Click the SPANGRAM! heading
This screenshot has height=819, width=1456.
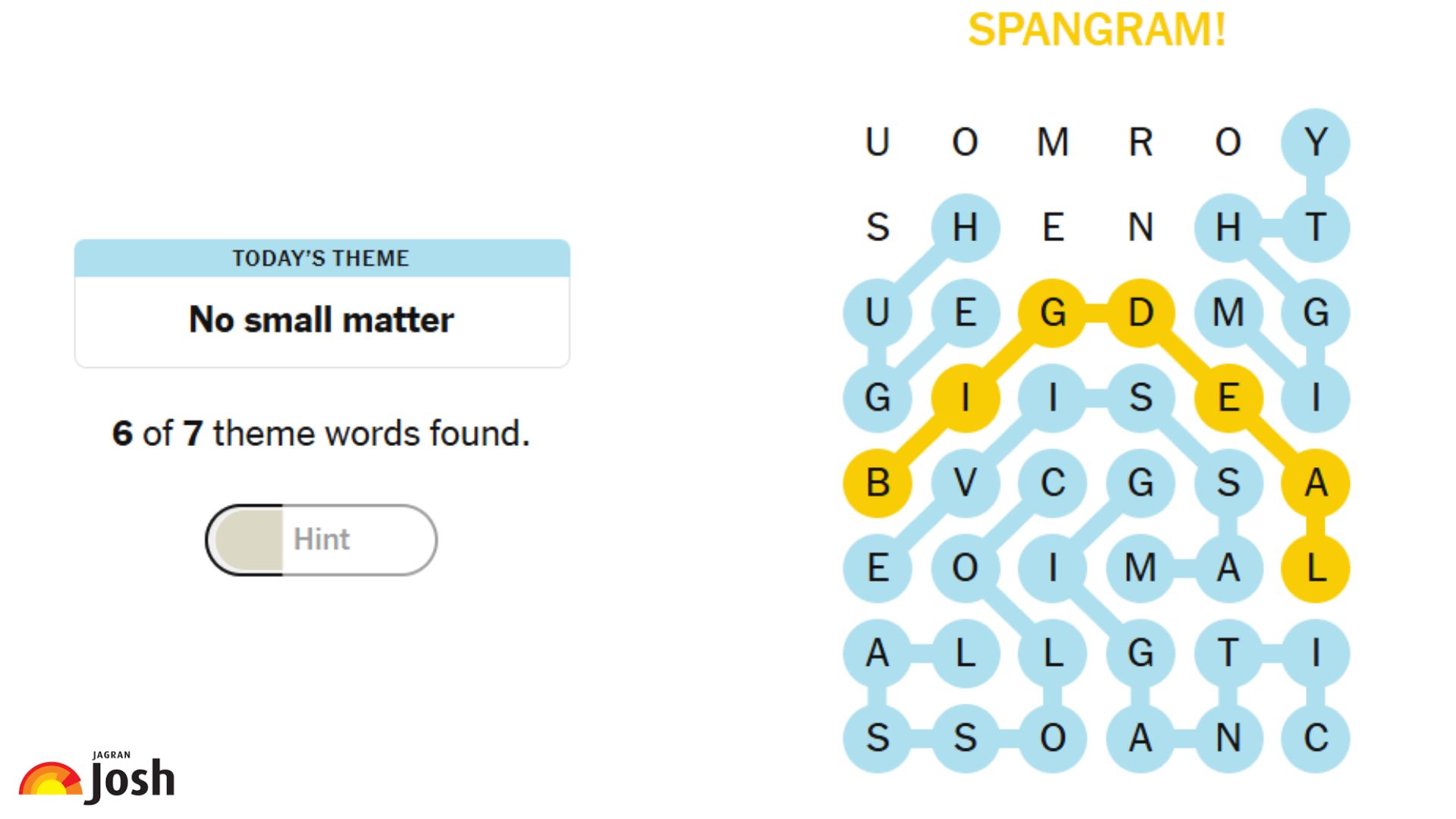tap(1097, 30)
